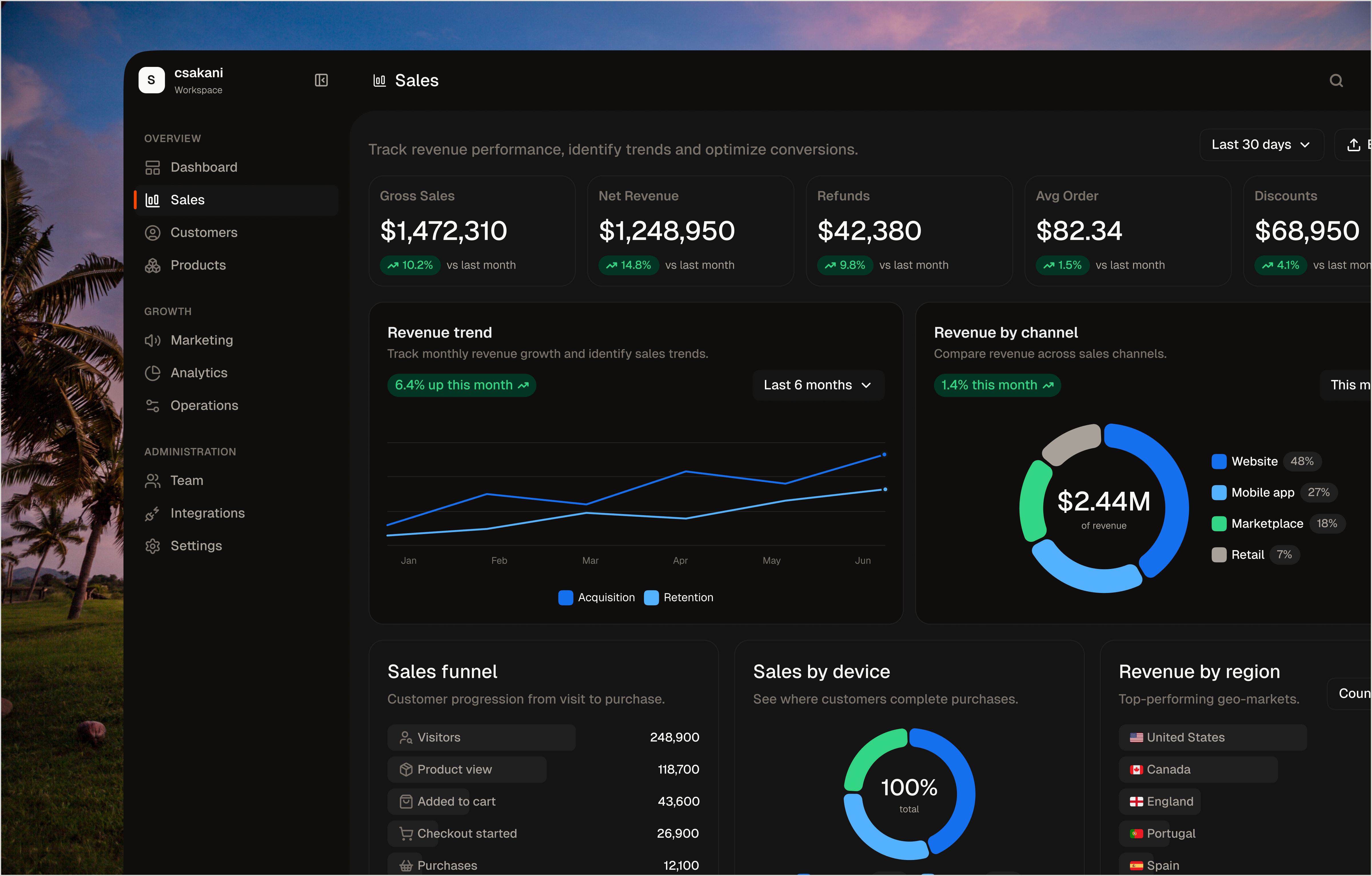Screen dimensions: 1372x876
Task: Click the Settings gear icon
Action: [x=153, y=546]
